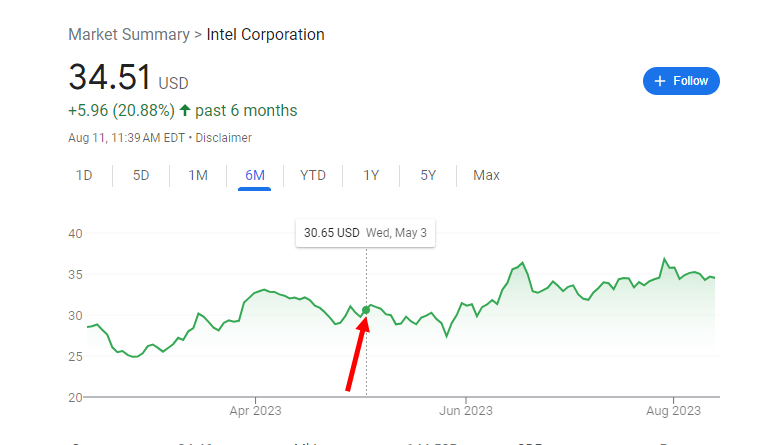Click the plus icon on Follow button
The image size is (761, 445).
pos(660,81)
